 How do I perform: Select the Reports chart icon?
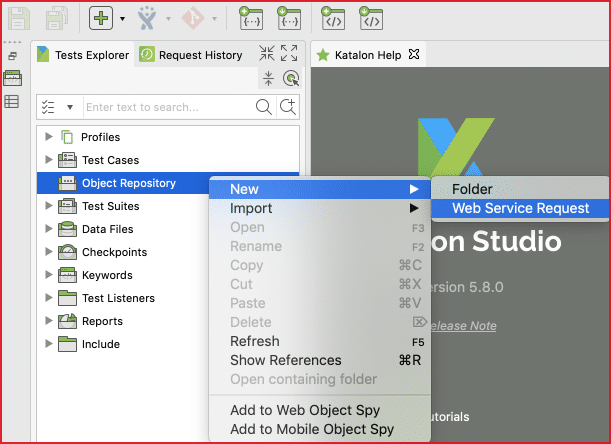67,321
